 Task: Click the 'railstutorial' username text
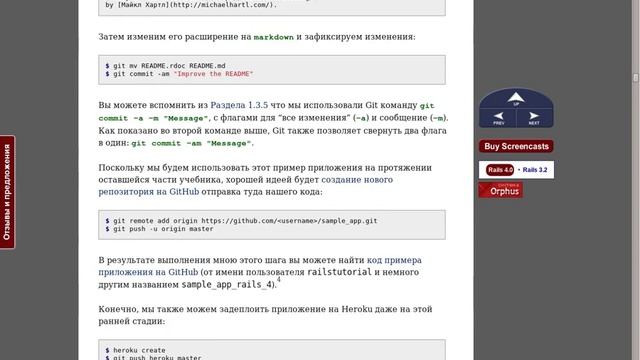point(339,272)
